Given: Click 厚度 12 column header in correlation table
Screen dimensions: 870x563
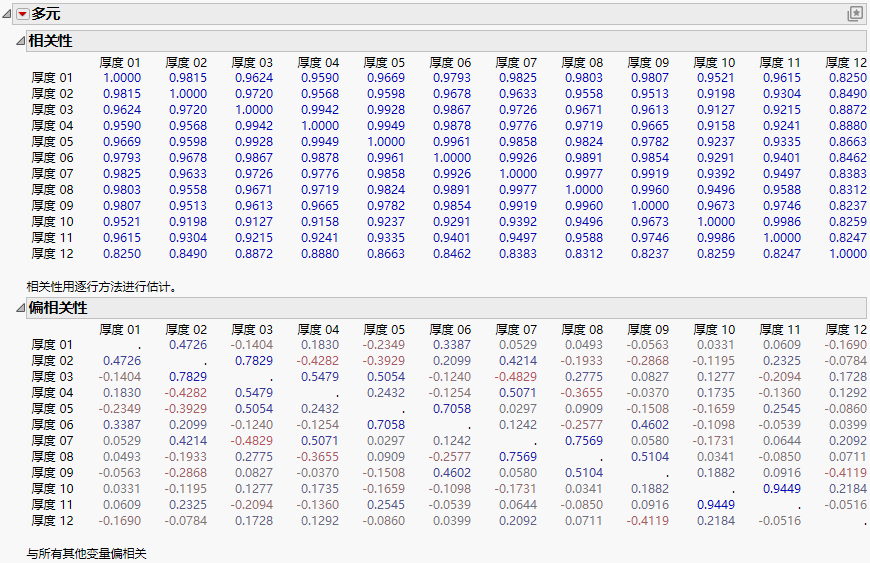Looking at the screenshot, I should pos(846,62).
